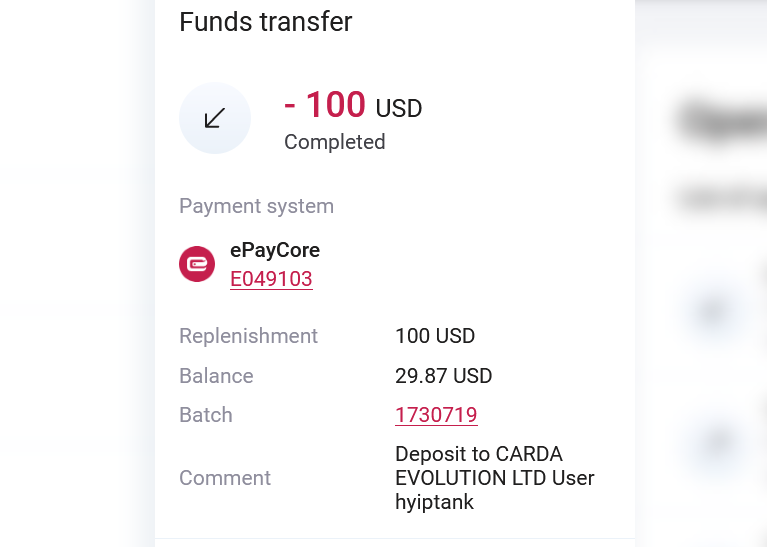Click the Payment system label
This screenshot has width=767, height=547.
(256, 206)
